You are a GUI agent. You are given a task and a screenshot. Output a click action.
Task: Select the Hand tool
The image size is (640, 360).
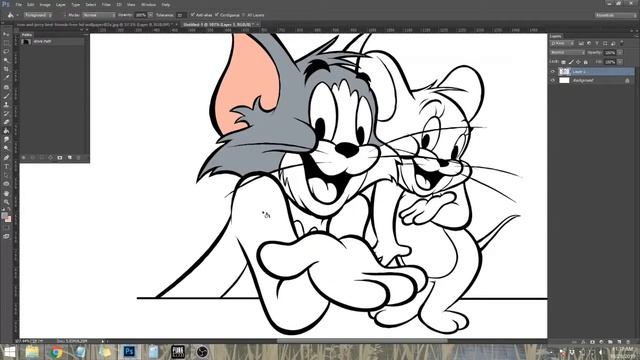point(6,193)
